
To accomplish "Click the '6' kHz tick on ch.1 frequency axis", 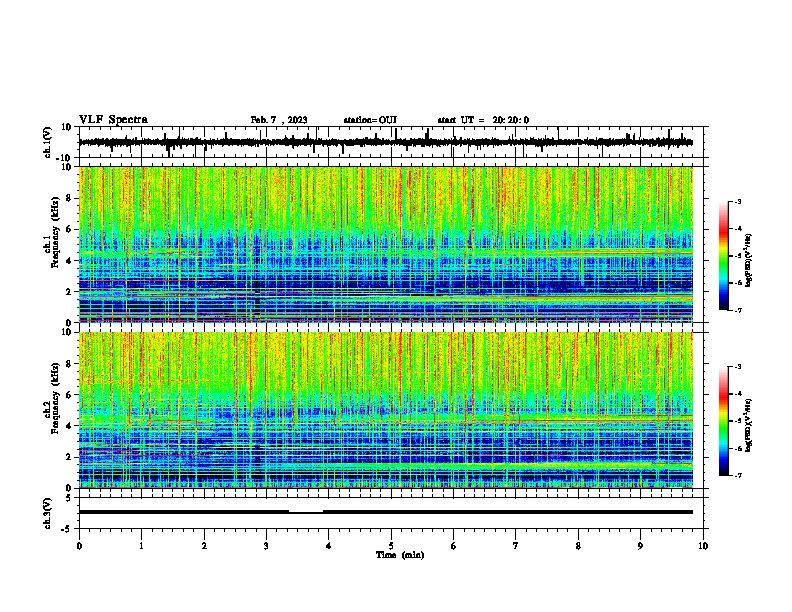I will click(x=69, y=229).
